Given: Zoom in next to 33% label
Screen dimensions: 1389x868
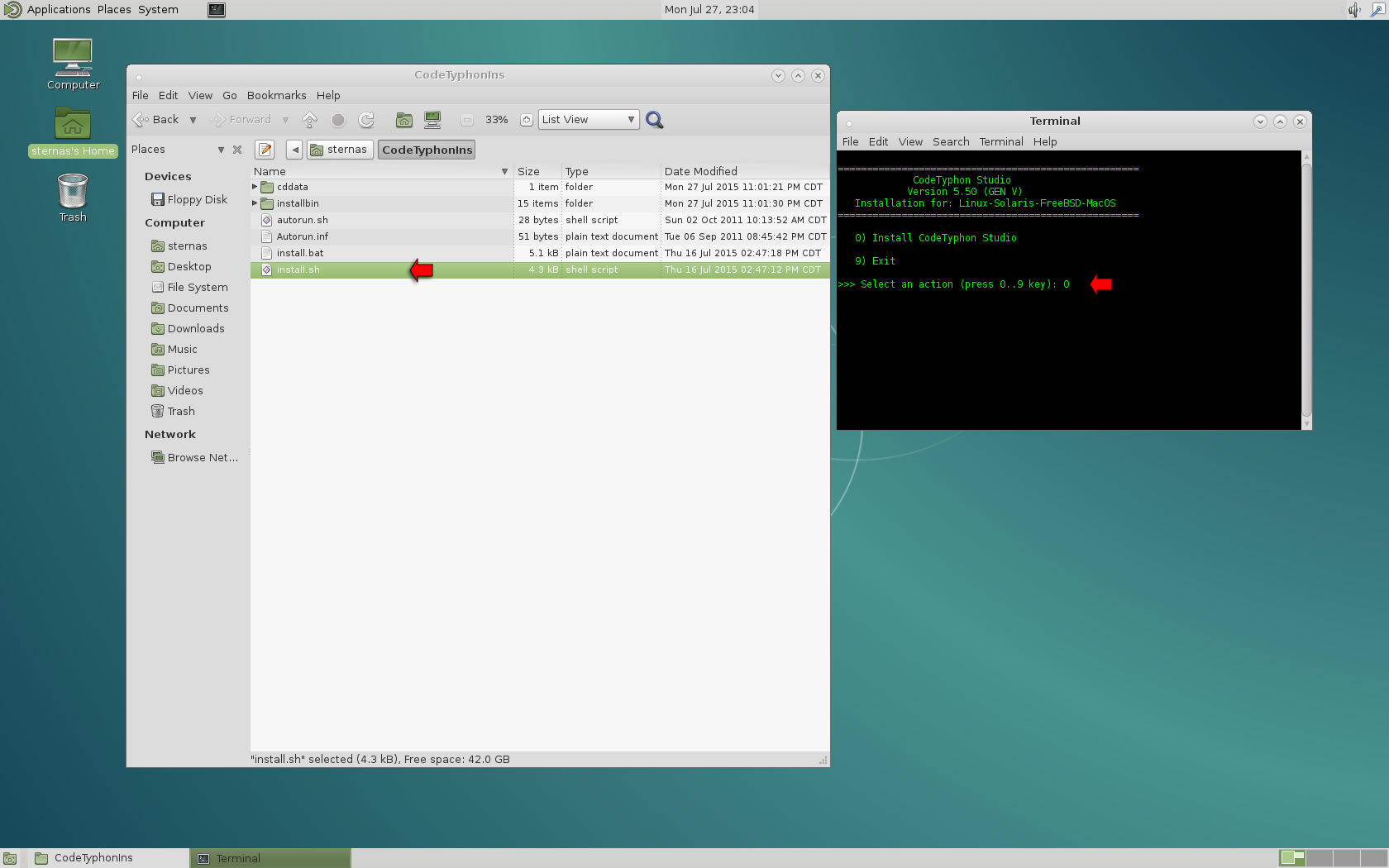Looking at the screenshot, I should pos(526,120).
